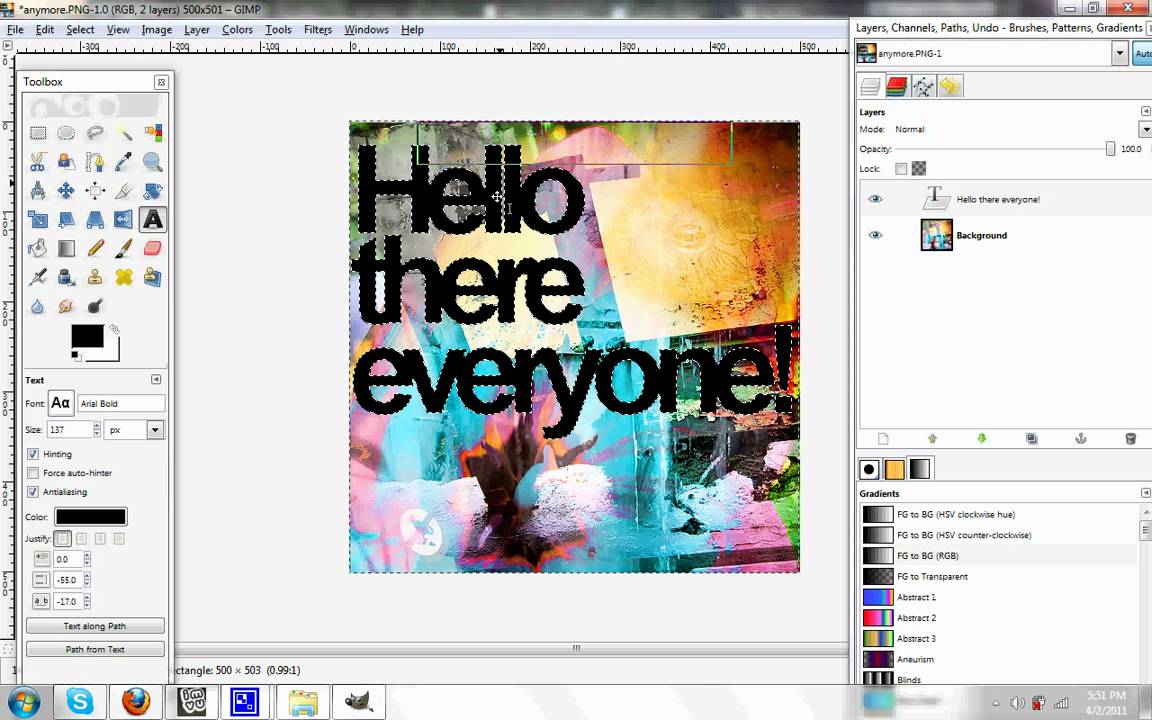The height and width of the screenshot is (720, 1152).
Task: Select the Eraser tool
Action: [x=152, y=248]
